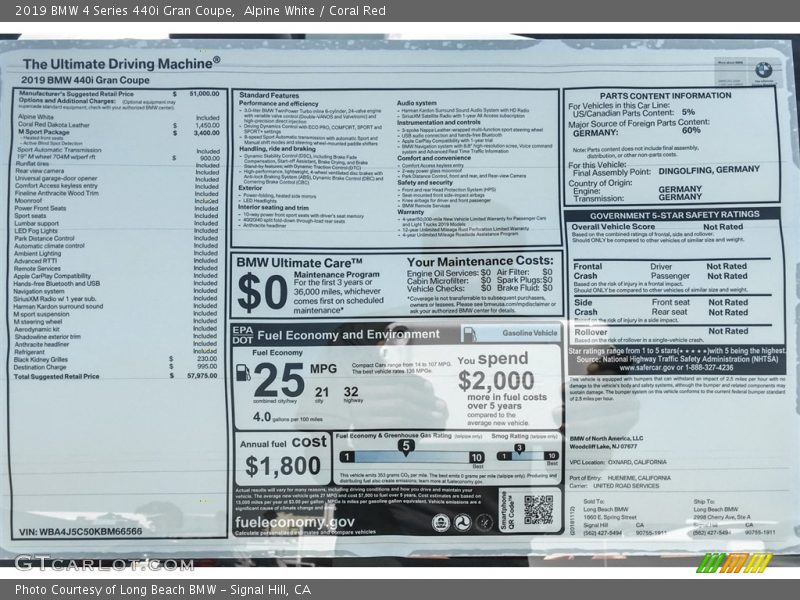The width and height of the screenshot is (800, 600).
Task: Click the 'Park Distance Control' row
Action: click(116, 238)
